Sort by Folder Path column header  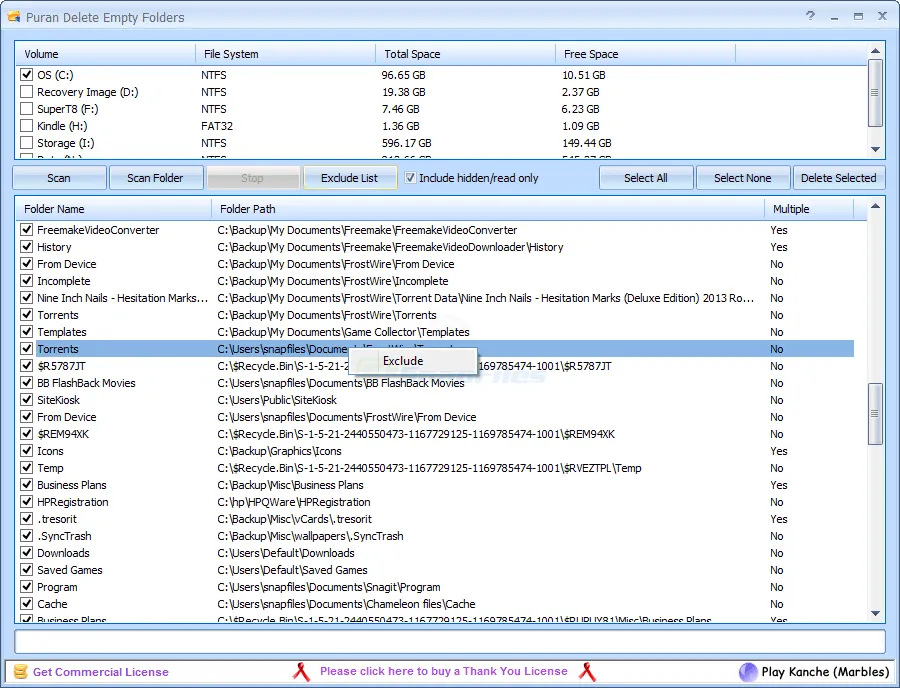point(488,209)
